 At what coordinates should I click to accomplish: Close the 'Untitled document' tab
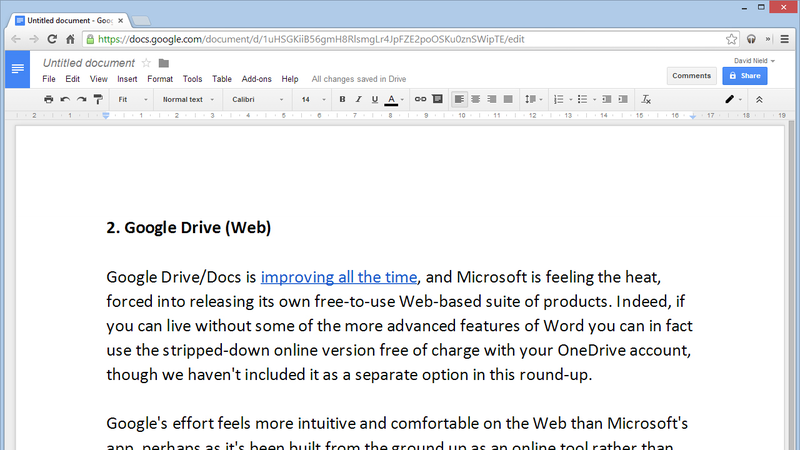120,21
